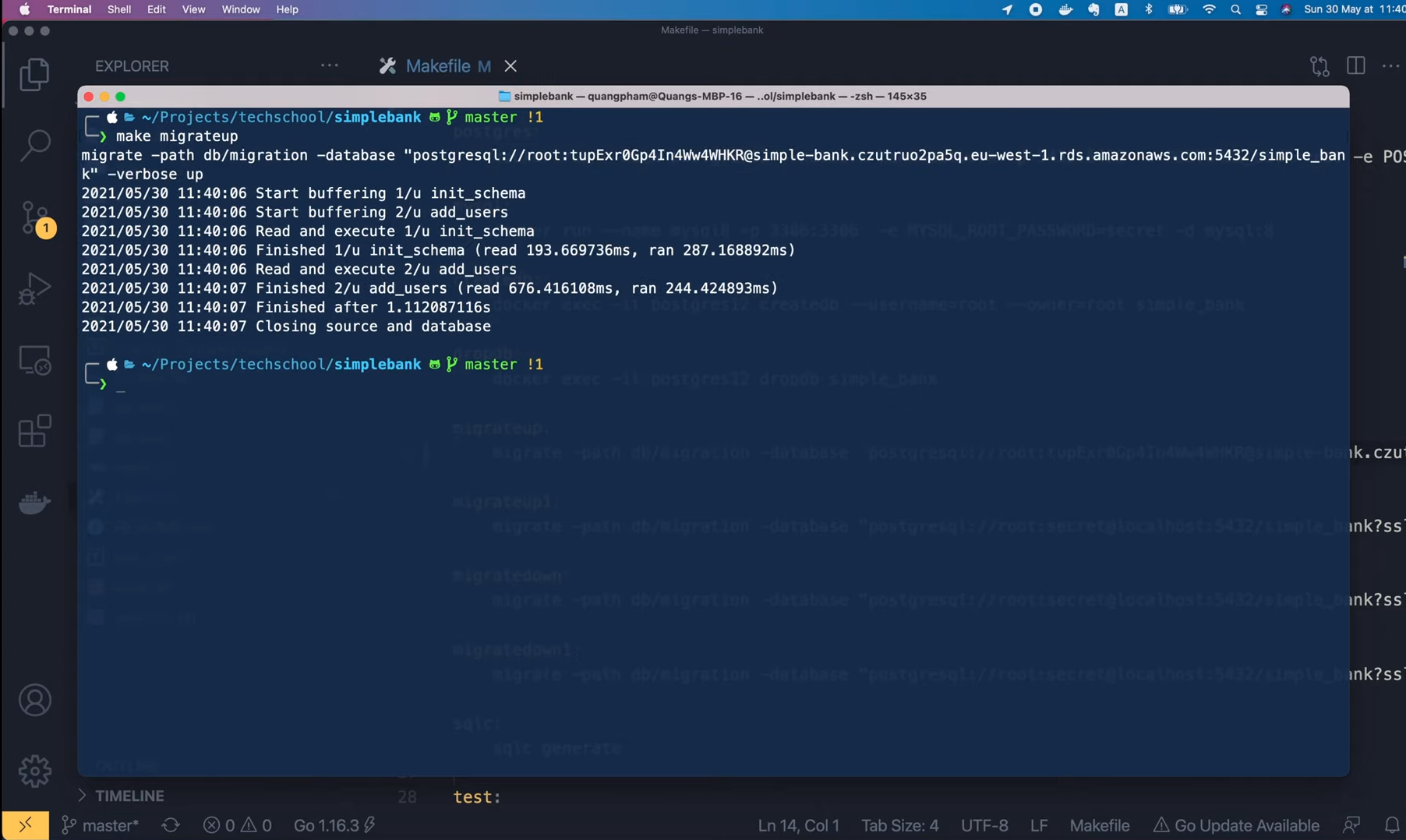Open the Apple menu
Screen dimensions: 1406x840
(x=24, y=9)
